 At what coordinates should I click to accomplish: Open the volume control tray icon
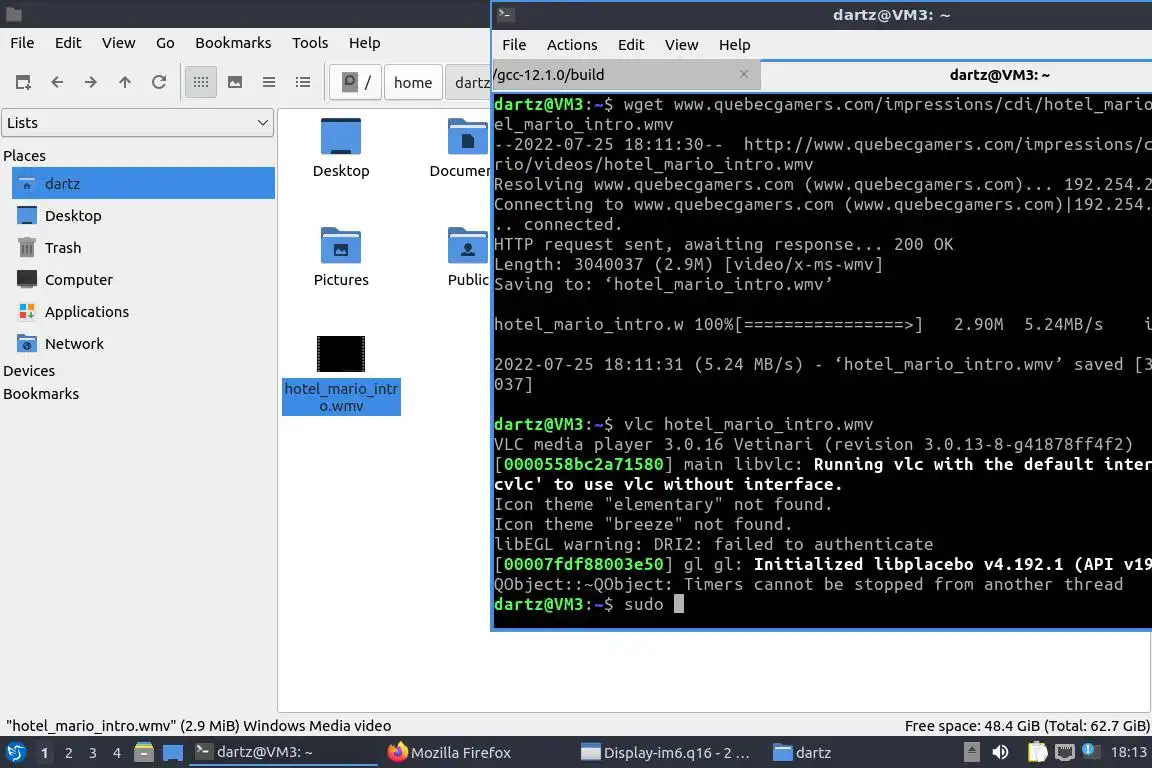[x=1001, y=752]
